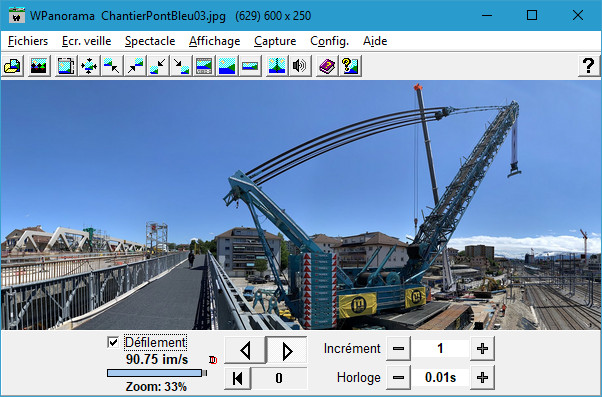
Task: Jump to start with the rewind bar button
Action: coord(237,378)
